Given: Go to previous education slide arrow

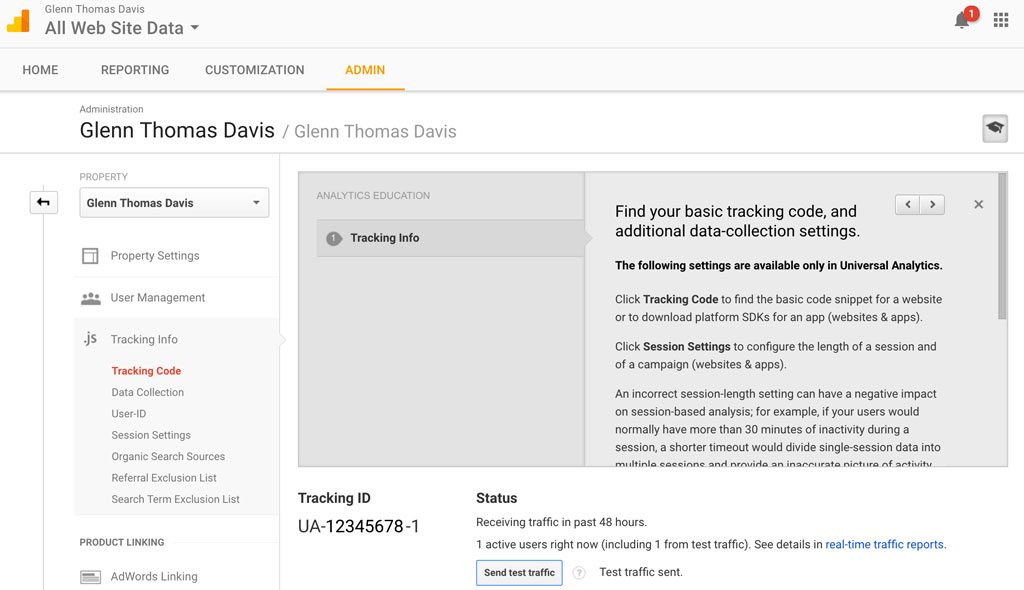Looking at the screenshot, I should coord(908,205).
